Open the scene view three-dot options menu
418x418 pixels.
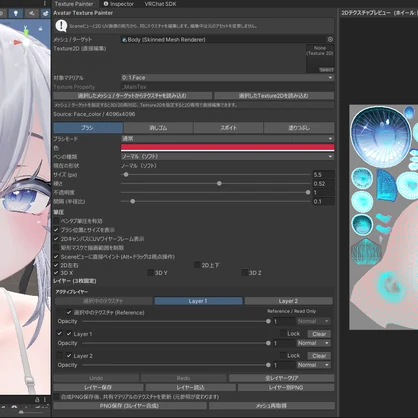tap(44, 3)
